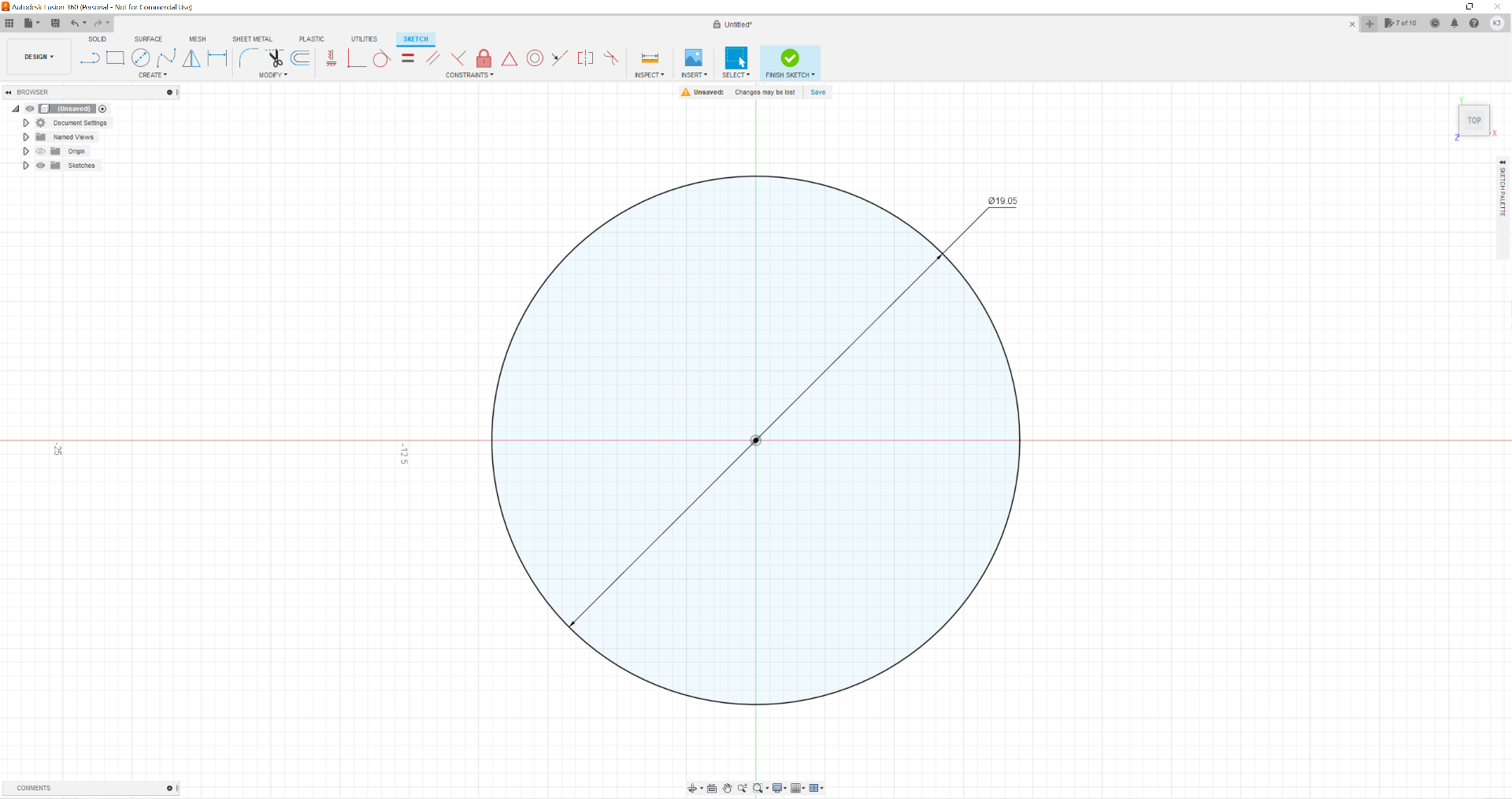Screen dimensions: 1512x799
Task: Open the Display Settings dropdown
Action: pyautogui.click(x=776, y=788)
